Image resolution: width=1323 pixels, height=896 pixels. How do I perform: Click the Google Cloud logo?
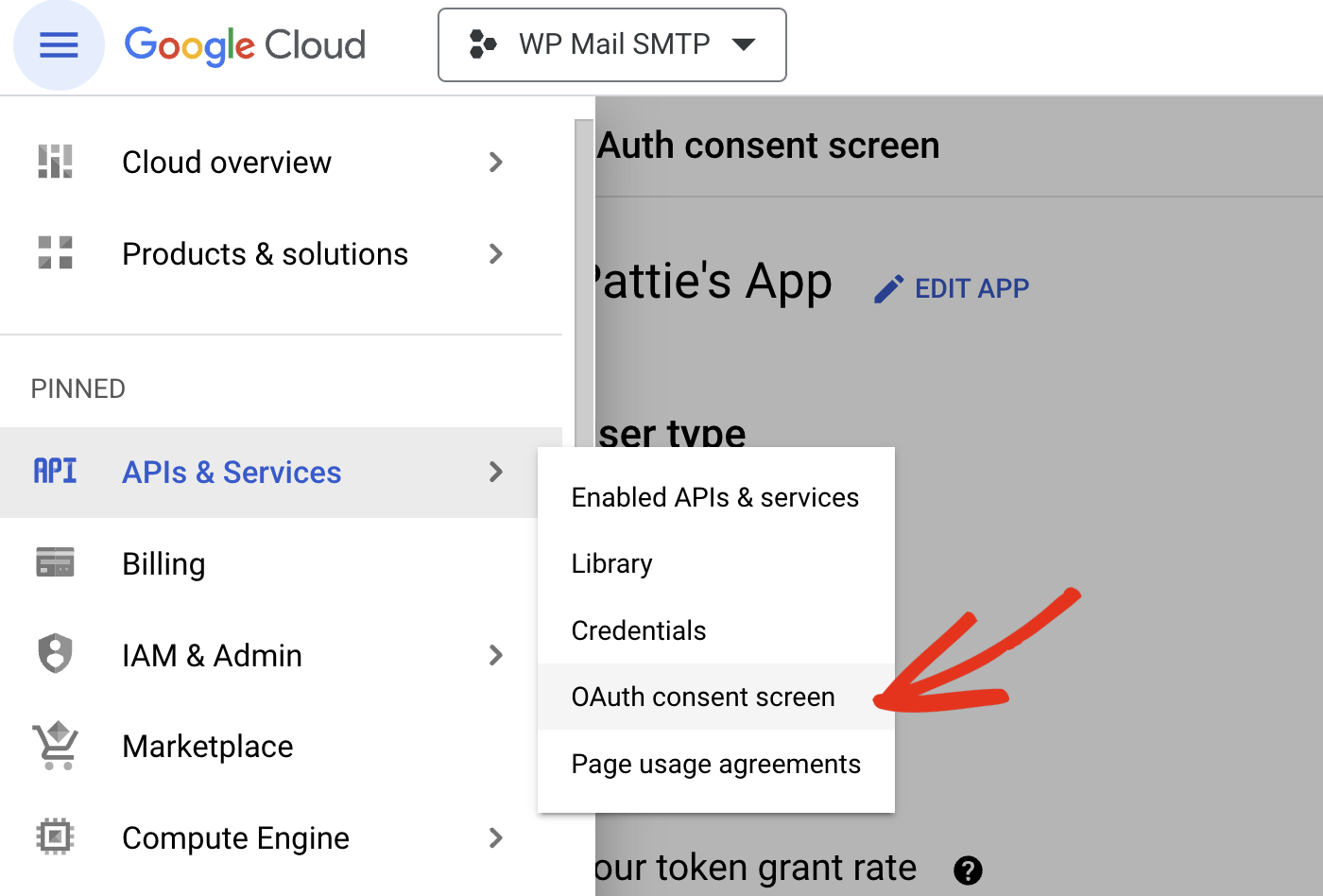pos(245,44)
